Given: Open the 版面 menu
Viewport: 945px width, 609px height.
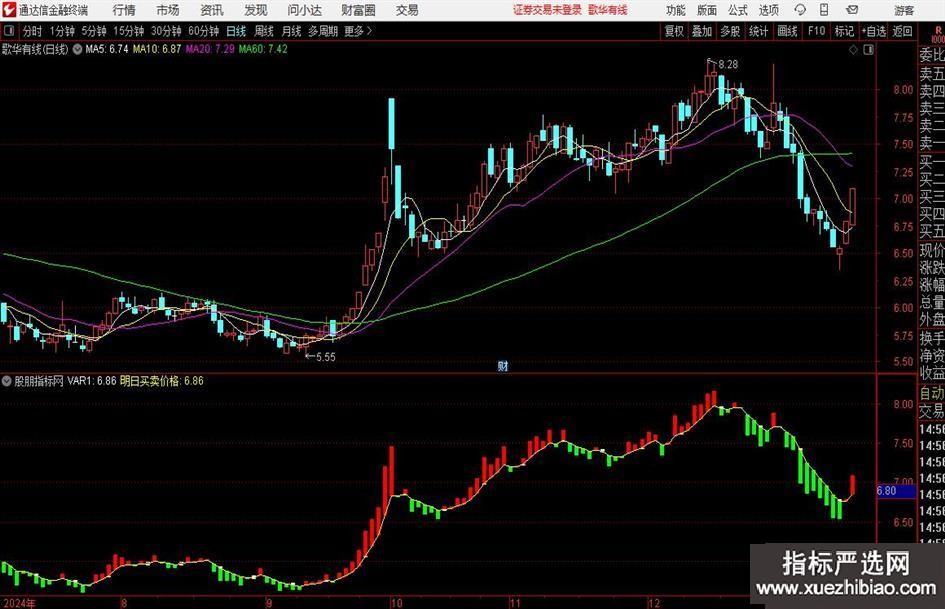Looking at the screenshot, I should tap(707, 10).
